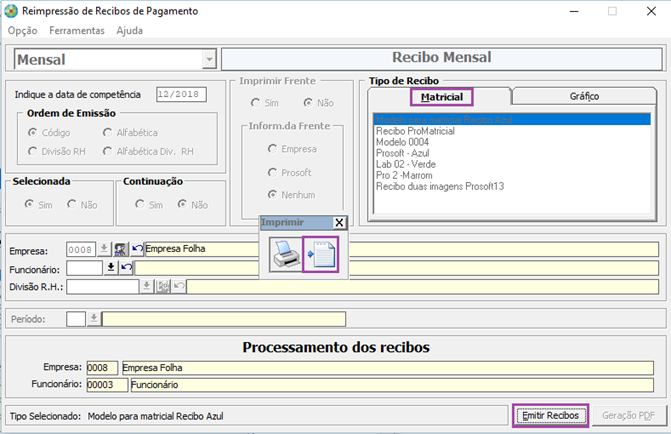
Task: Open the Opção menu
Action: 22,30
